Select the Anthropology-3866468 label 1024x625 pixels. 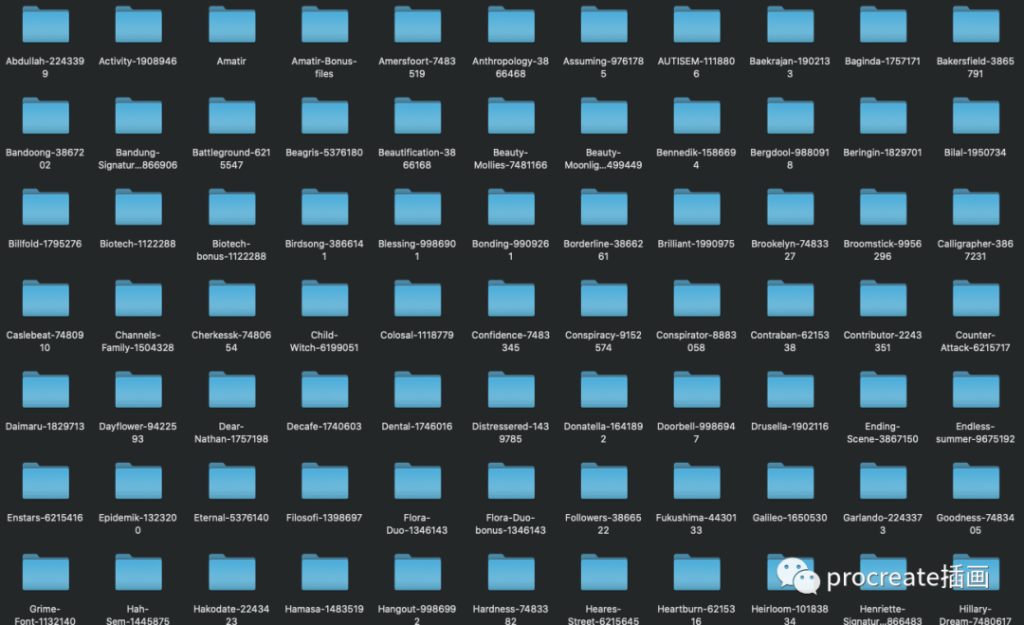(x=510, y=67)
